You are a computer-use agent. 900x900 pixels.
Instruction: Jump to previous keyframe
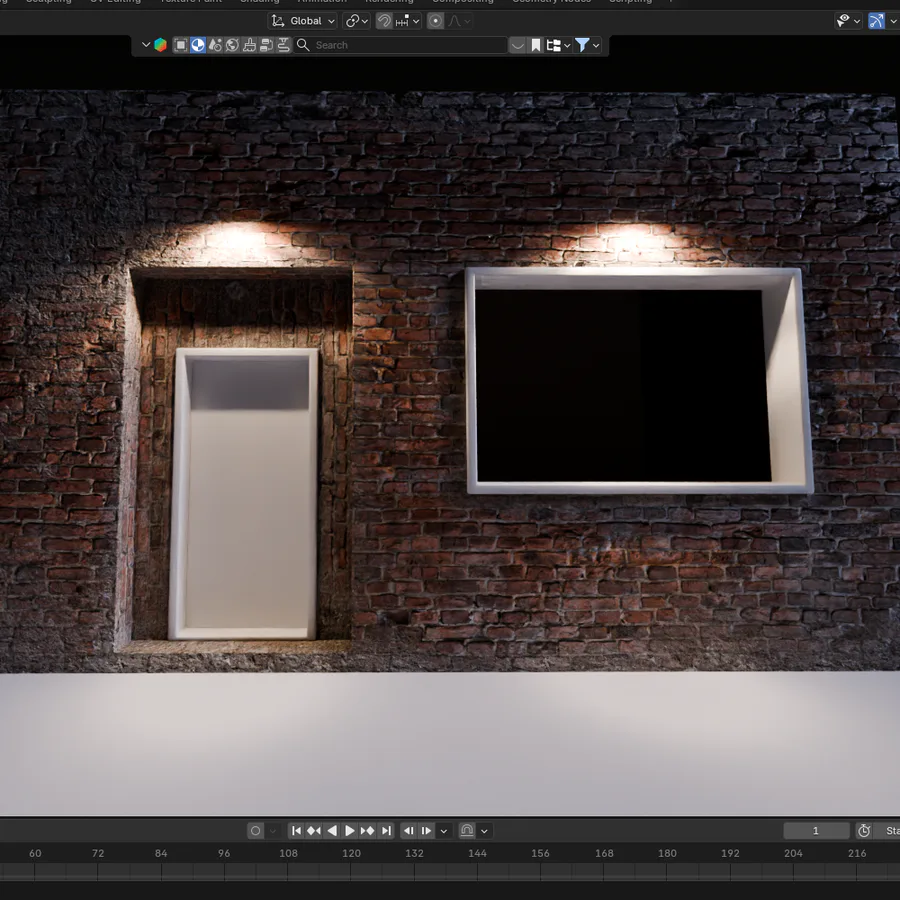coord(314,831)
